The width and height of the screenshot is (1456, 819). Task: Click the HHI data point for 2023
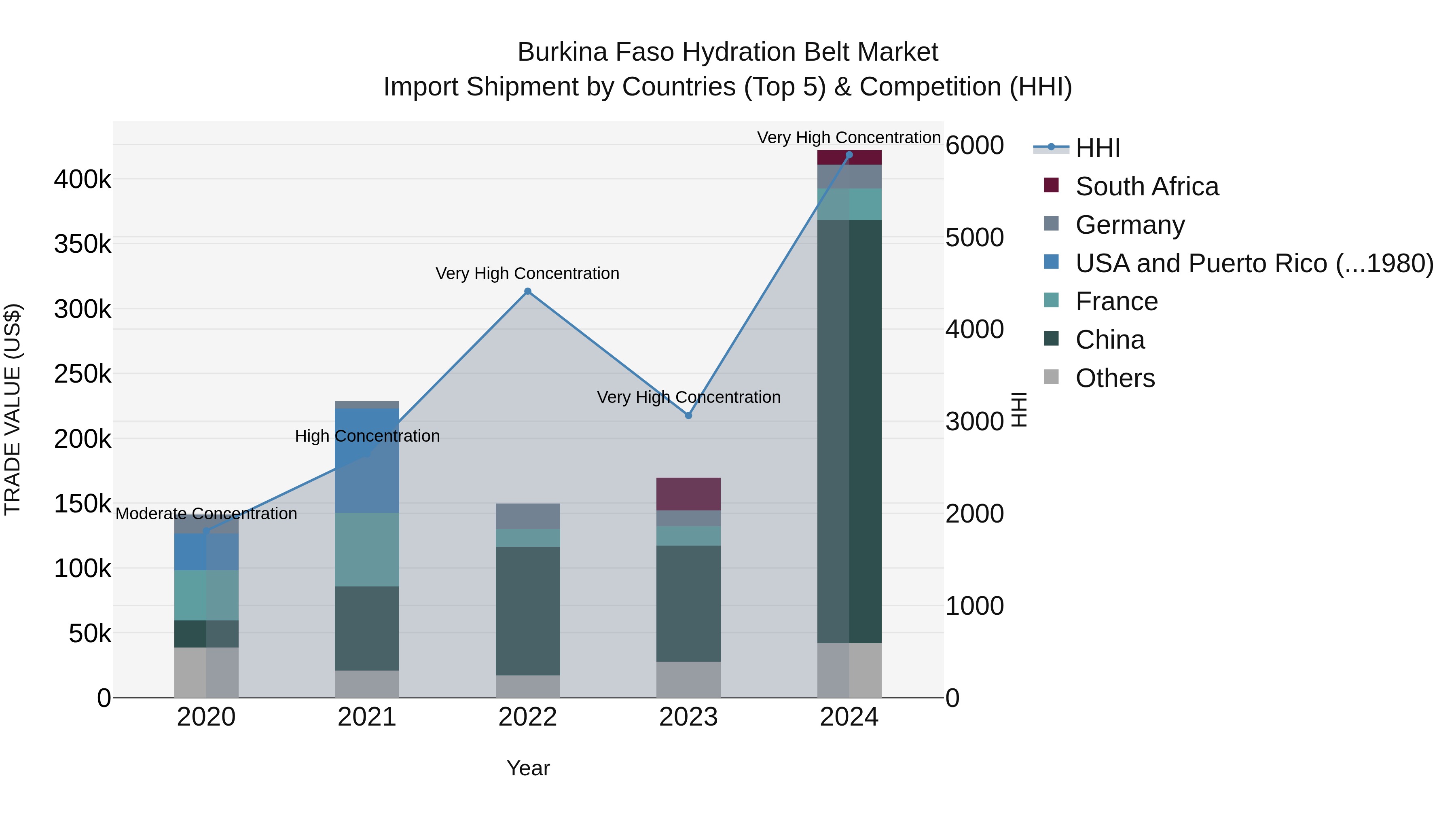688,415
